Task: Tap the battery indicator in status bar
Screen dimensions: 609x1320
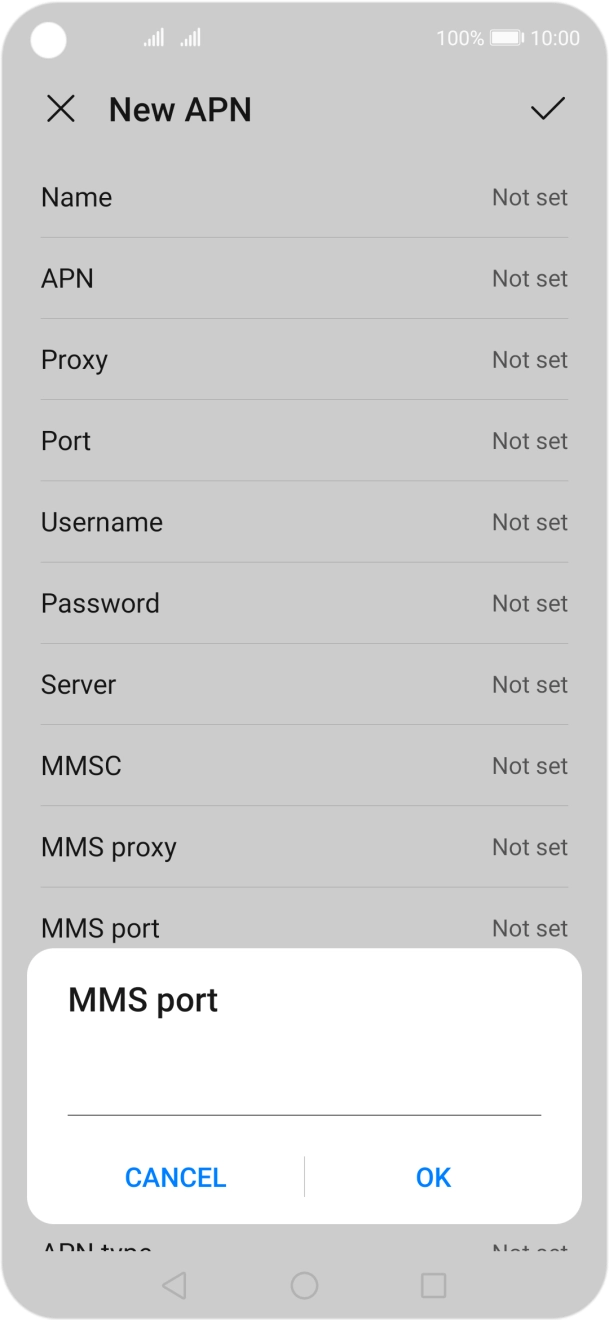Action: point(506,38)
